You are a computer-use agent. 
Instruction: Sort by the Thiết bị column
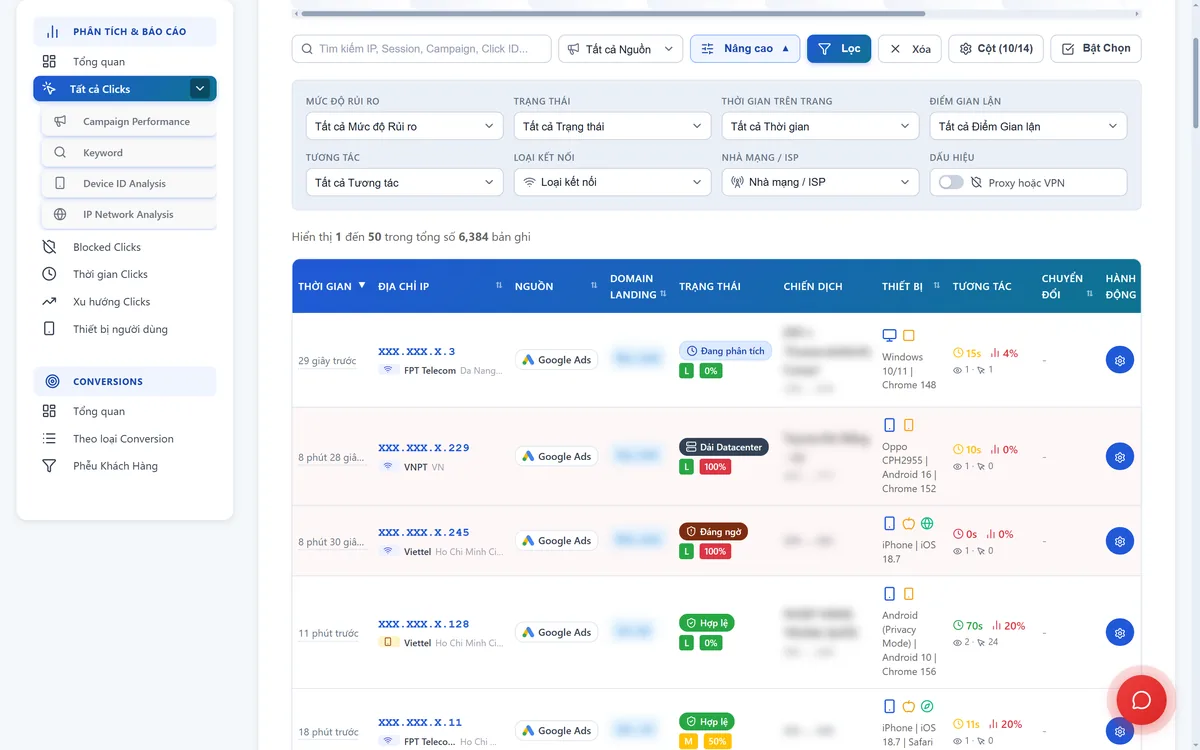(x=910, y=286)
